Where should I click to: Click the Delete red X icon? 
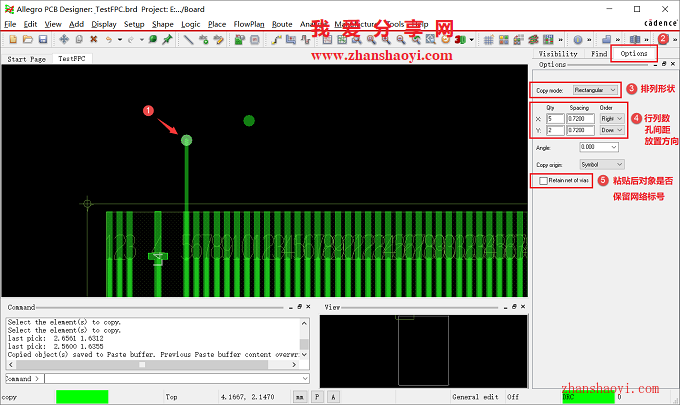(93, 39)
